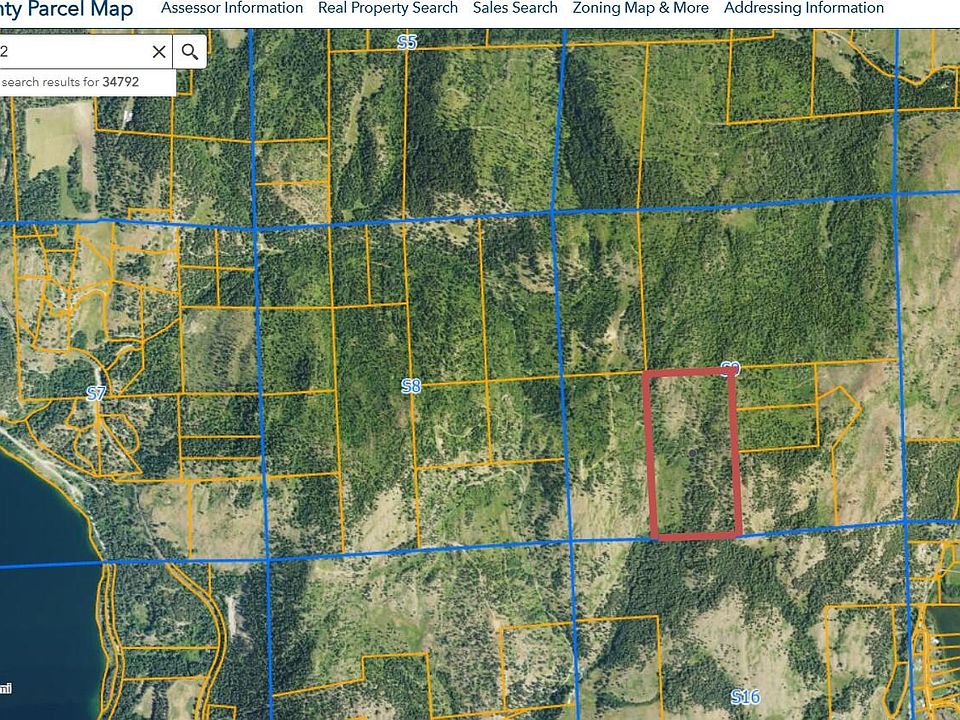This screenshot has width=960, height=720.
Task: Select the search results for 34792 entry
Action: point(88,82)
